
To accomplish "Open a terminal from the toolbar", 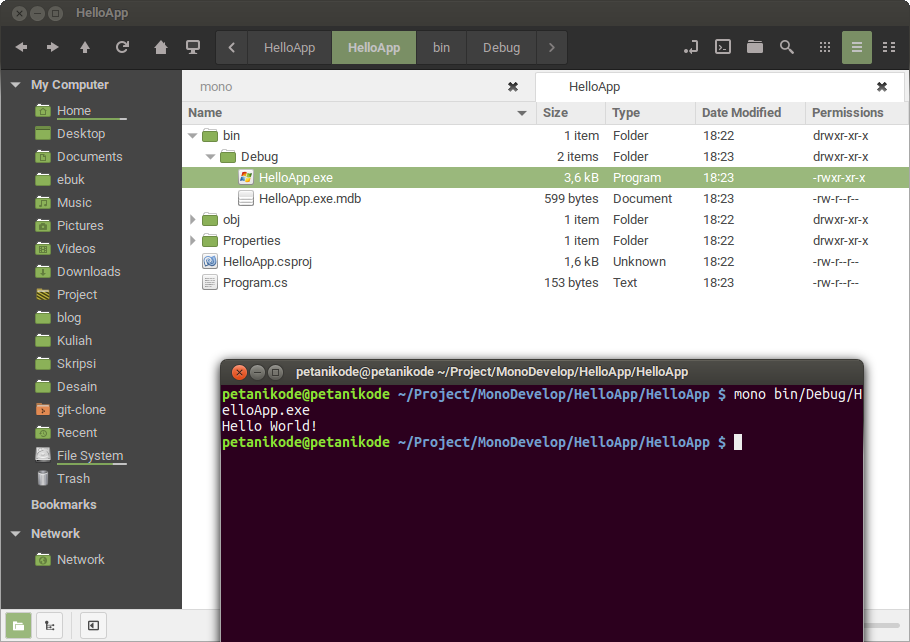I will point(722,48).
